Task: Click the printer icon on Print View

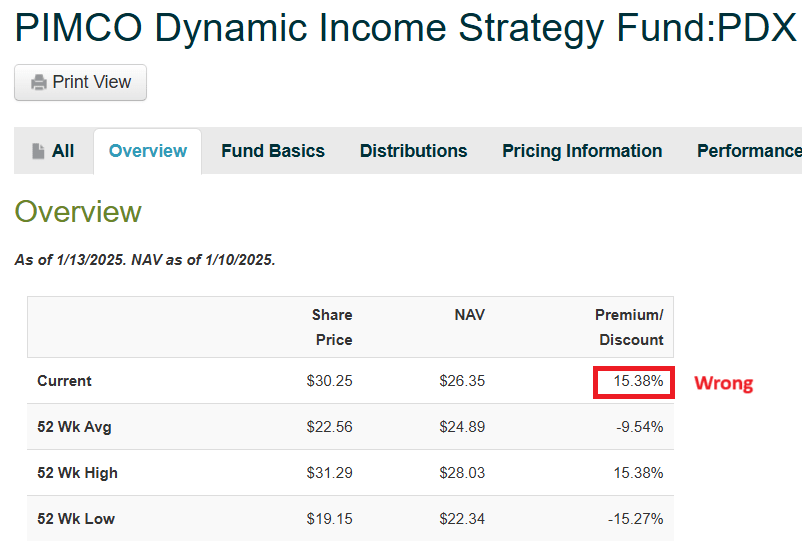Action: pyautogui.click(x=39, y=83)
